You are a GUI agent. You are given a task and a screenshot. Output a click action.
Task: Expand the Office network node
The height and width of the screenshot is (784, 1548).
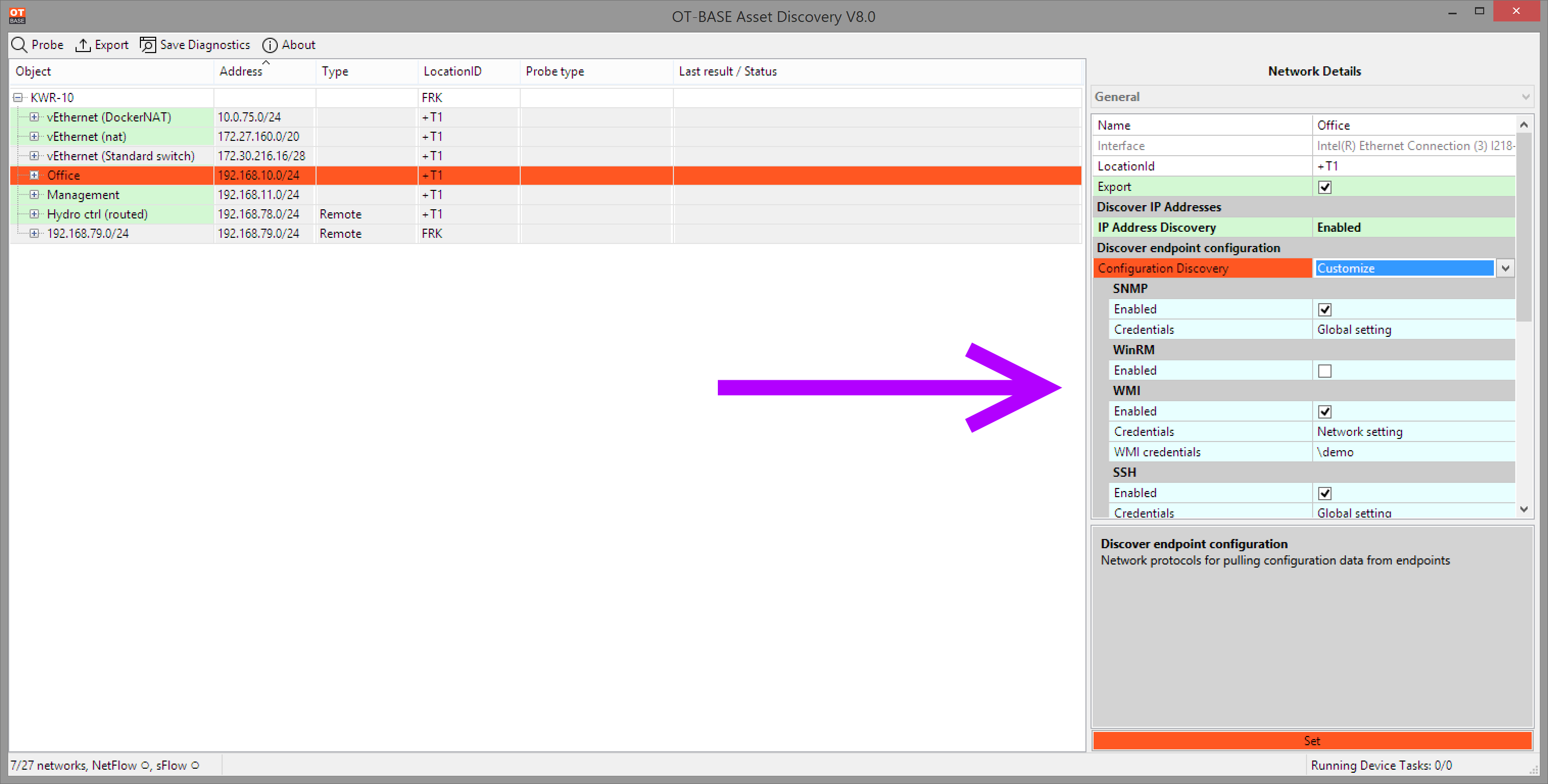(x=34, y=176)
